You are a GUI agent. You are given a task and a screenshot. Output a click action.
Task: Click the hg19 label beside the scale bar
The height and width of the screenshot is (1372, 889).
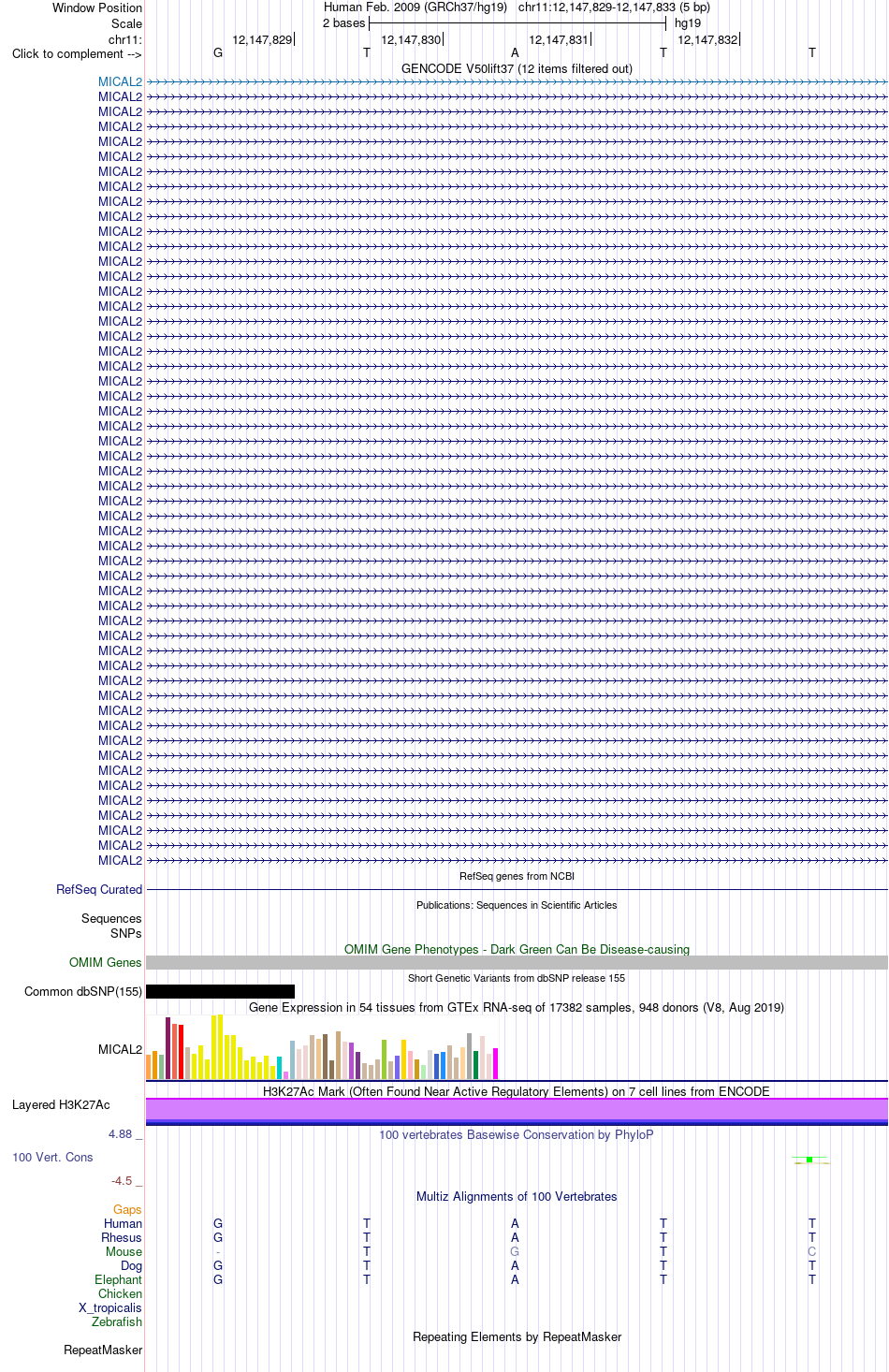pos(688,23)
